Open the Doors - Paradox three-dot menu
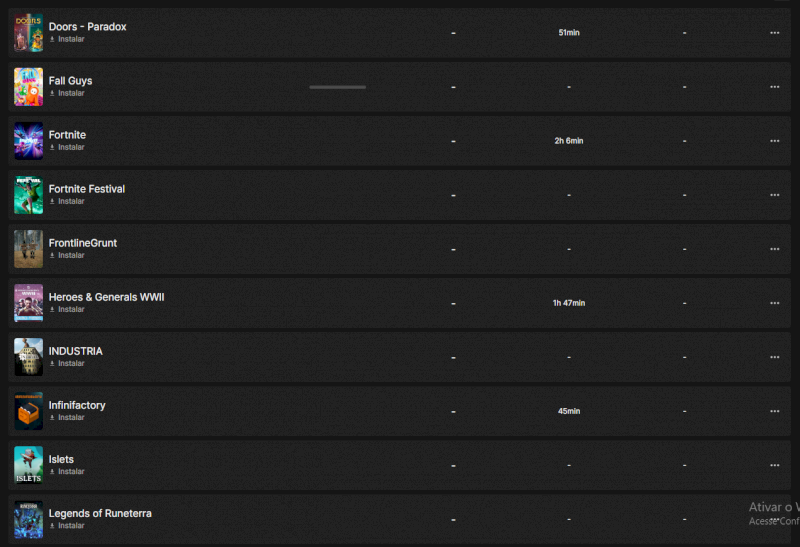The height and width of the screenshot is (547, 800). click(774, 33)
